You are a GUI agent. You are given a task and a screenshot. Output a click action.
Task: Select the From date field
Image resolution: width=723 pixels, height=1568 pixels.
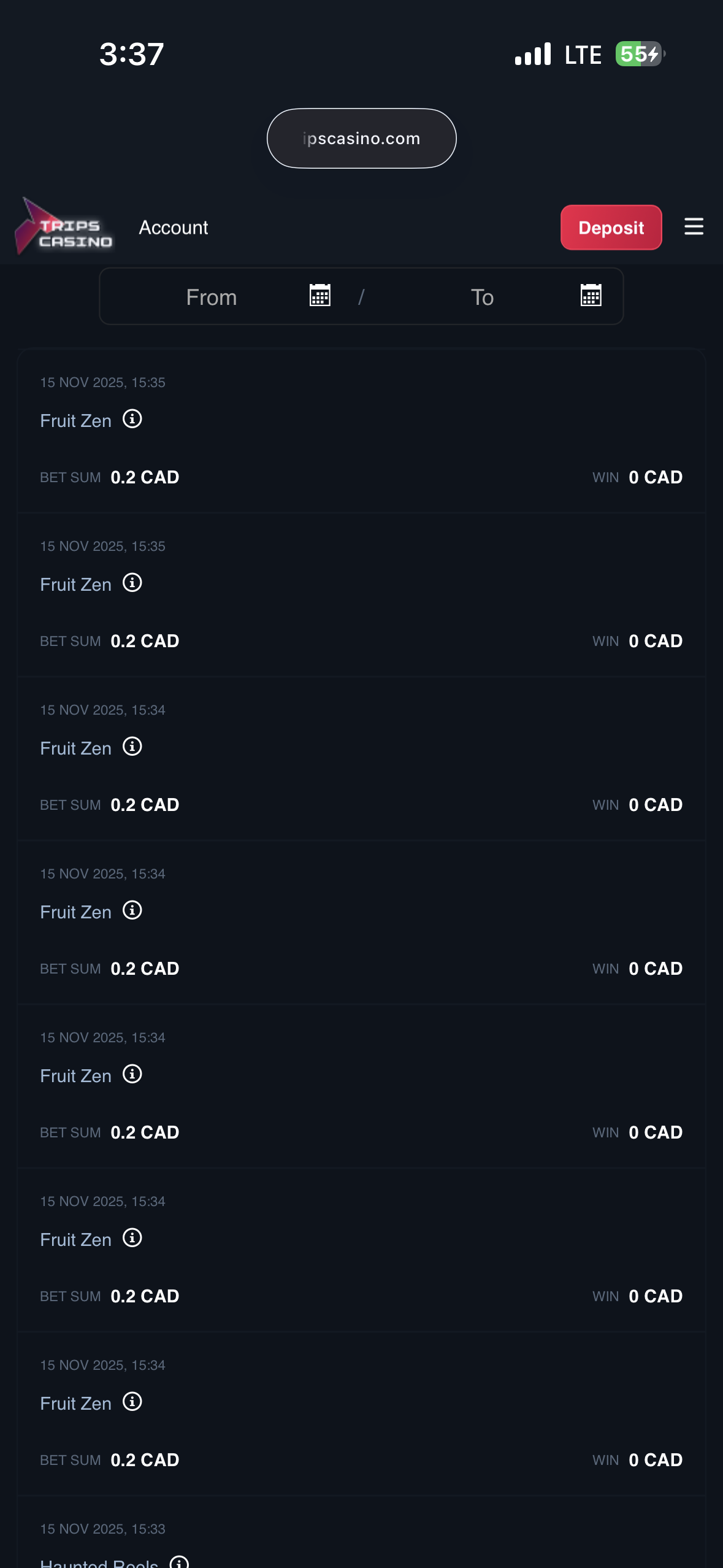tap(212, 298)
